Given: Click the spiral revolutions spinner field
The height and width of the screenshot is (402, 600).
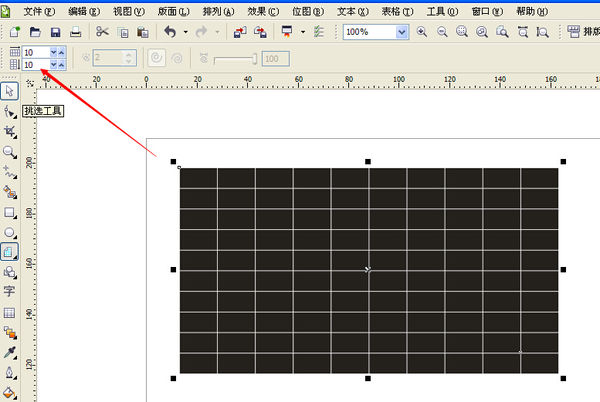Looking at the screenshot, I should click(x=114, y=58).
